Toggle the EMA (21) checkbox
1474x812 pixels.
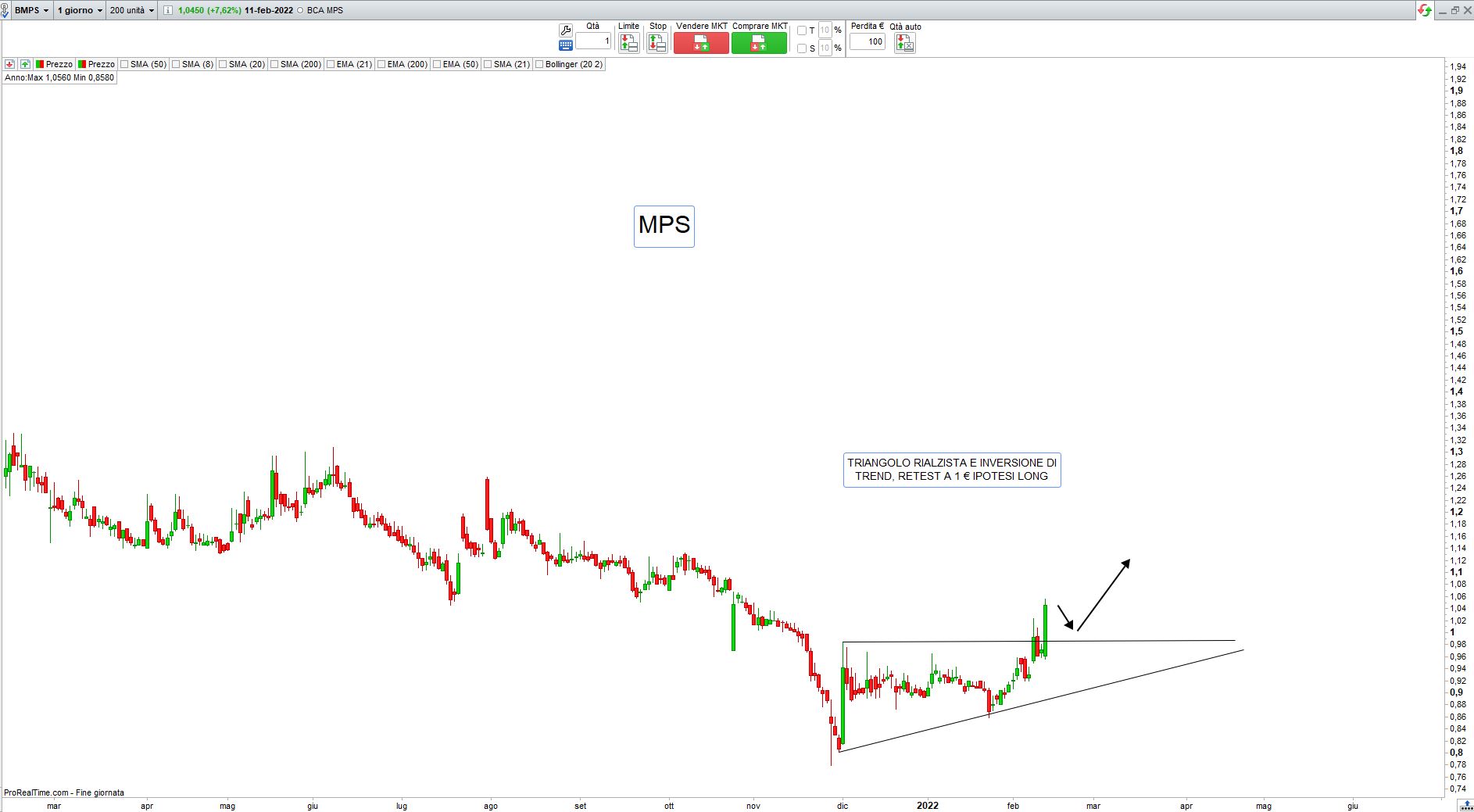[x=331, y=64]
